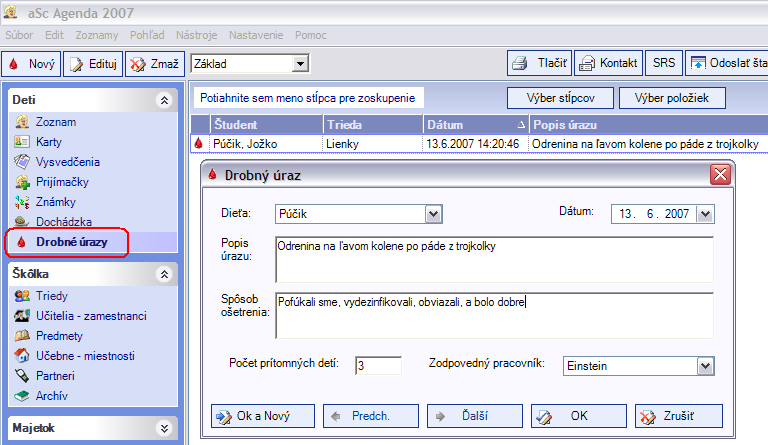
Task: Go to next record with Ďalší
Action: pyautogui.click(x=475, y=416)
